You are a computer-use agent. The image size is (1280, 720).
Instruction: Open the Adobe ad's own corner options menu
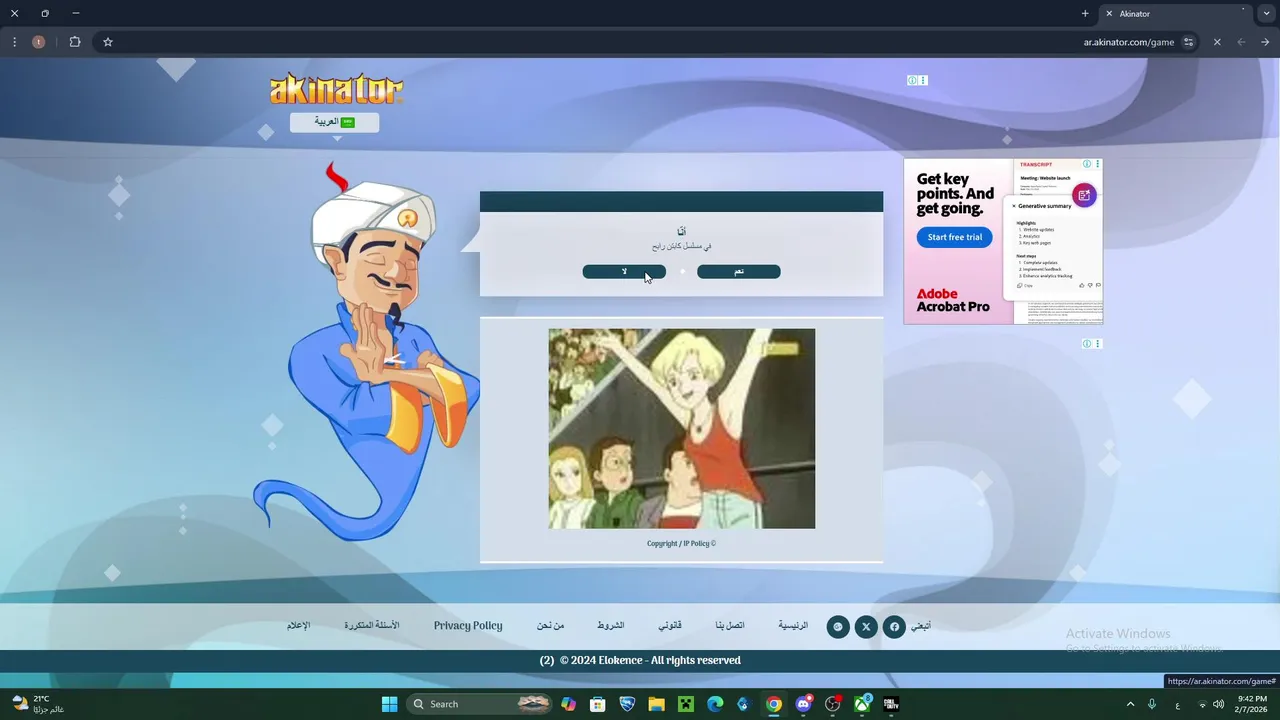pos(1098,164)
